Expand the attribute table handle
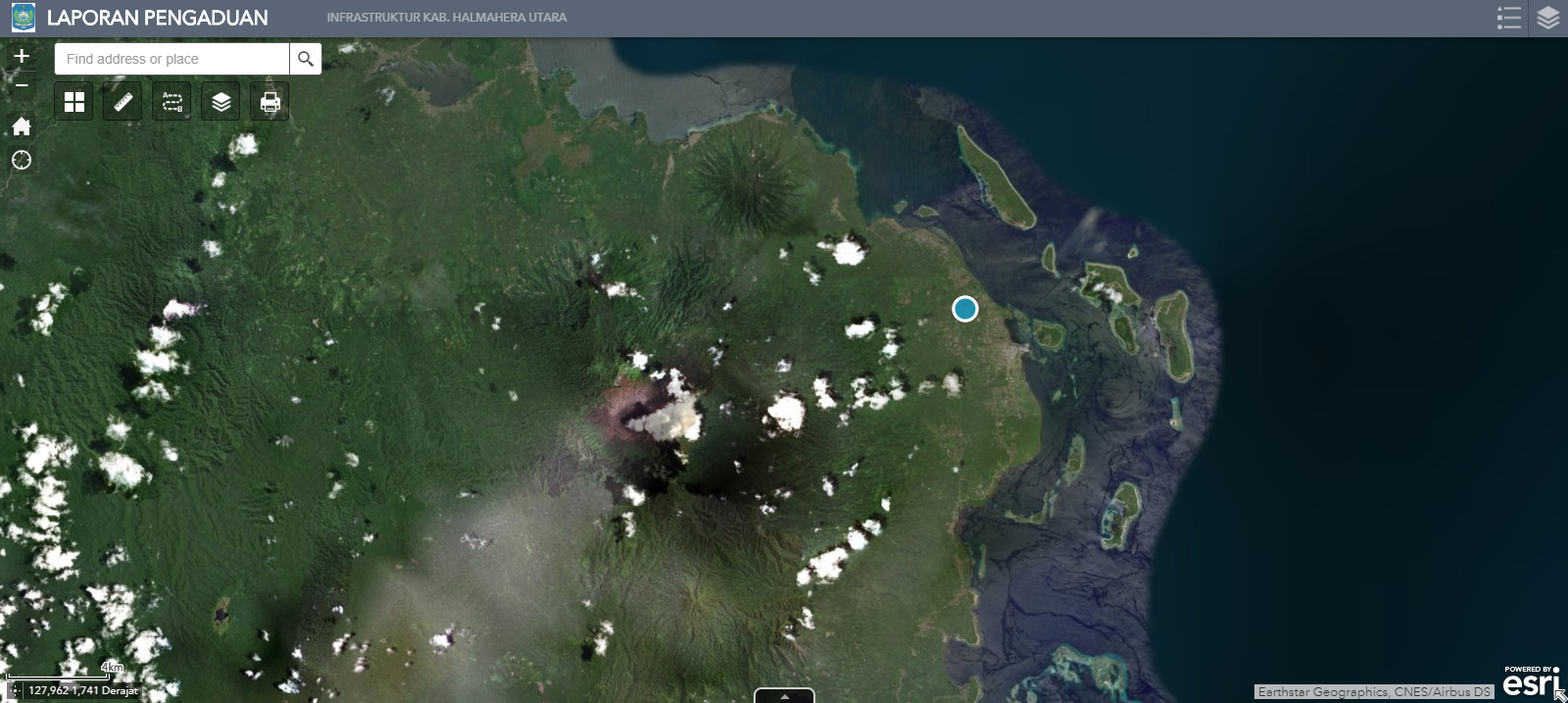 pos(784,696)
